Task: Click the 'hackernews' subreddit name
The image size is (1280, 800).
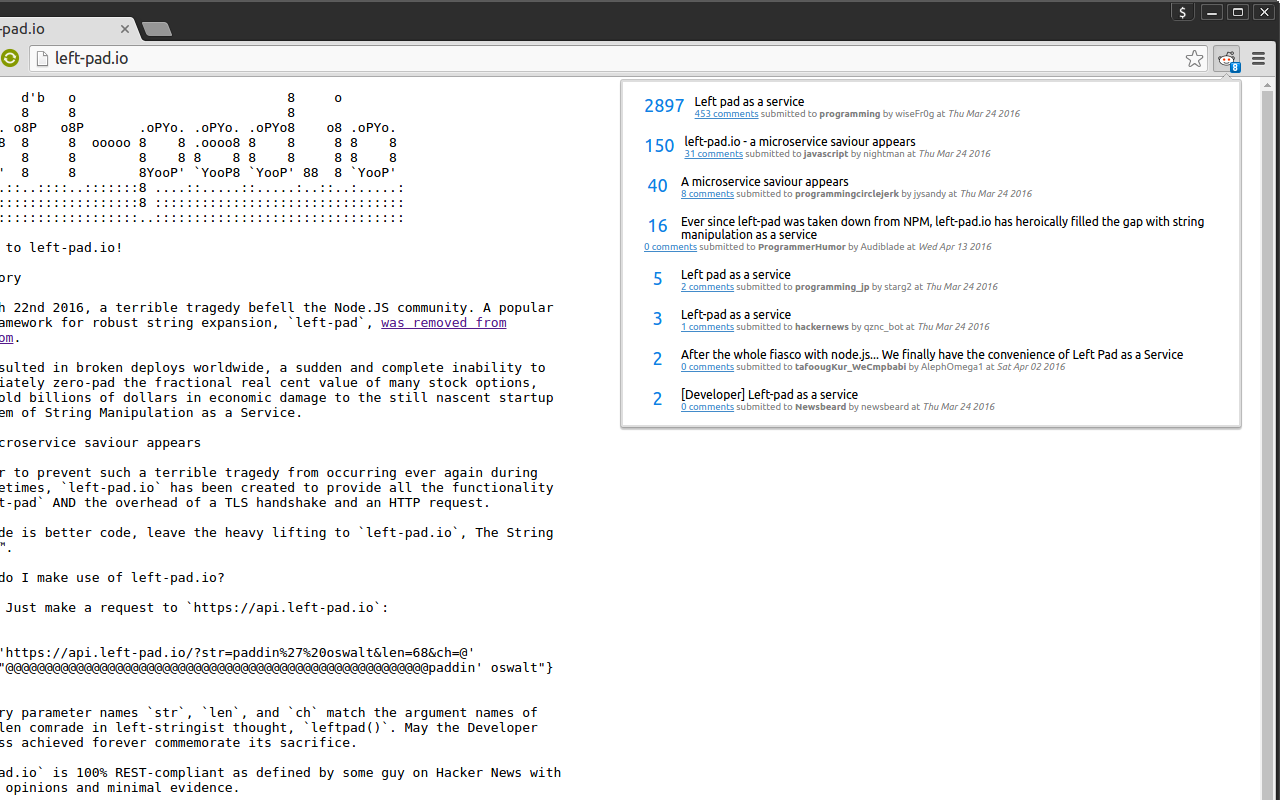Action: (822, 327)
